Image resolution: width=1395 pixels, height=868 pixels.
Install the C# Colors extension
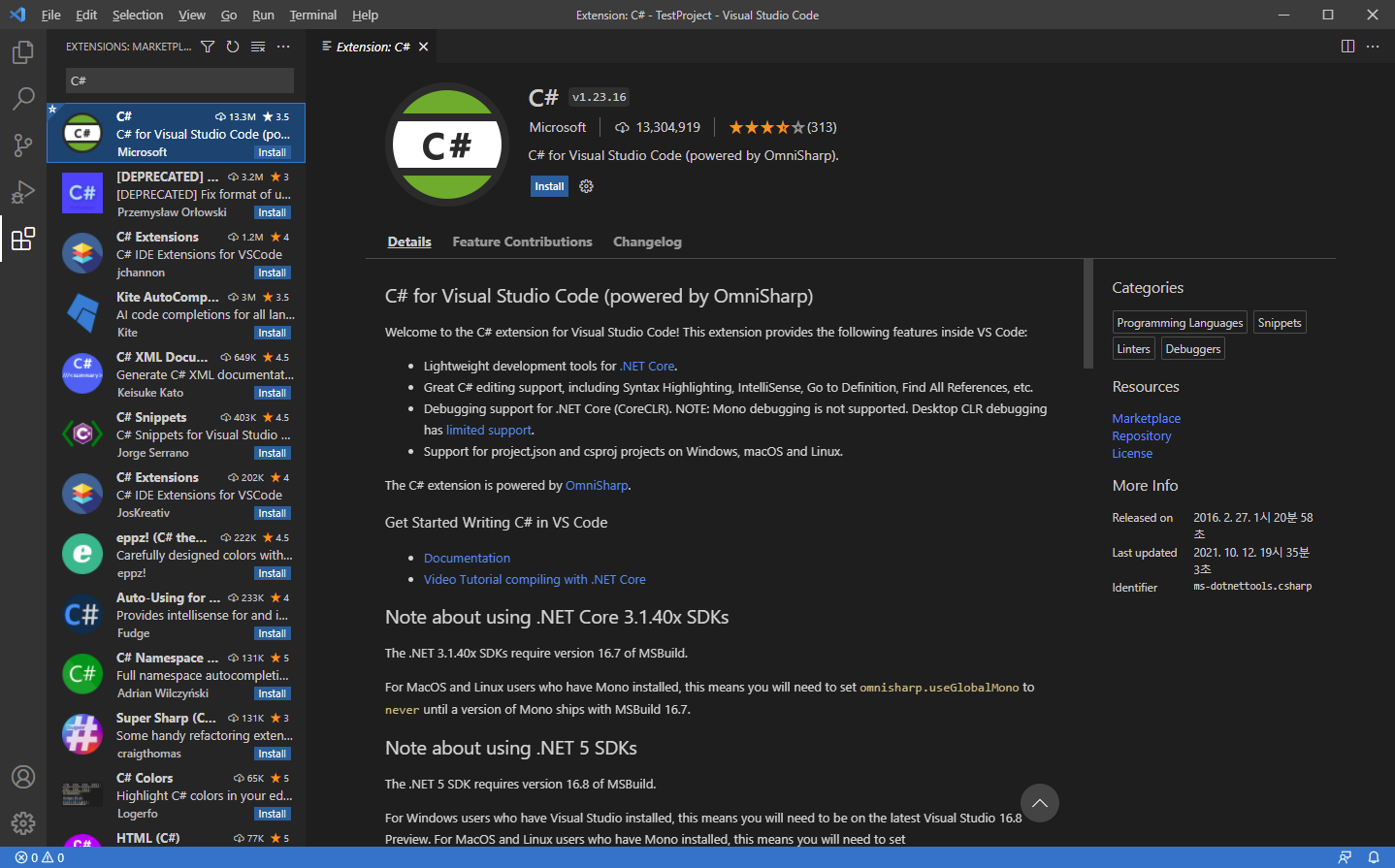coord(272,814)
